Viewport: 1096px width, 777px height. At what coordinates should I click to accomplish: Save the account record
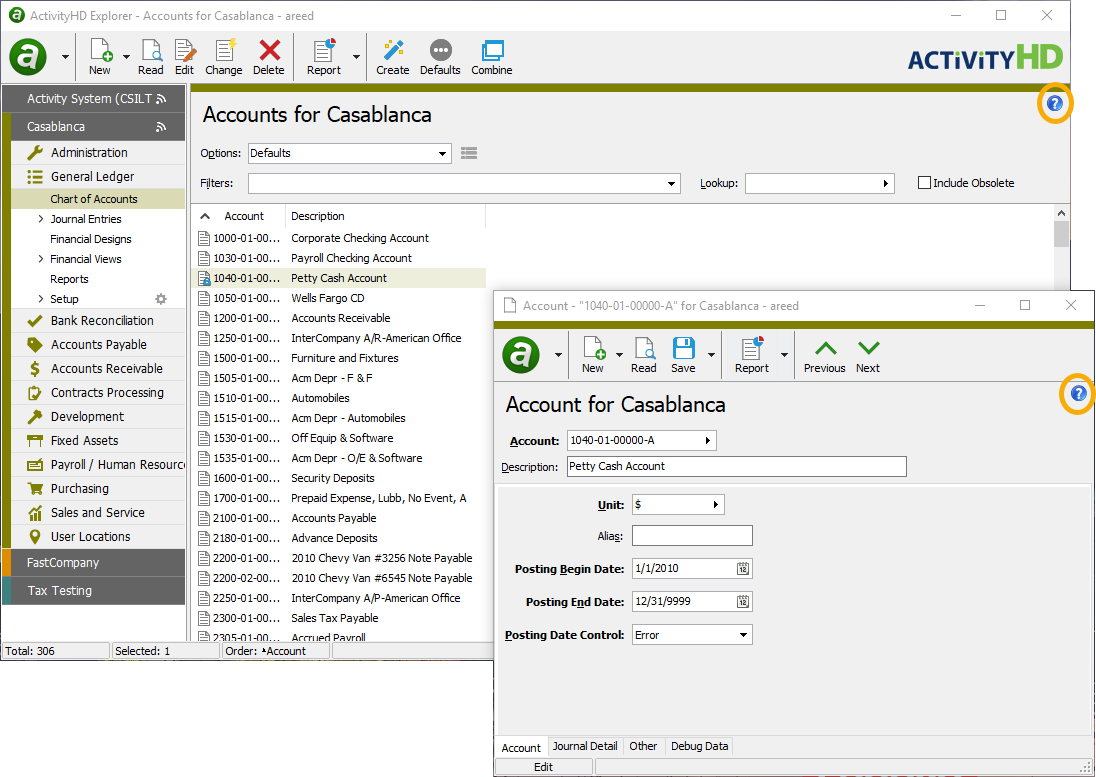pos(683,356)
